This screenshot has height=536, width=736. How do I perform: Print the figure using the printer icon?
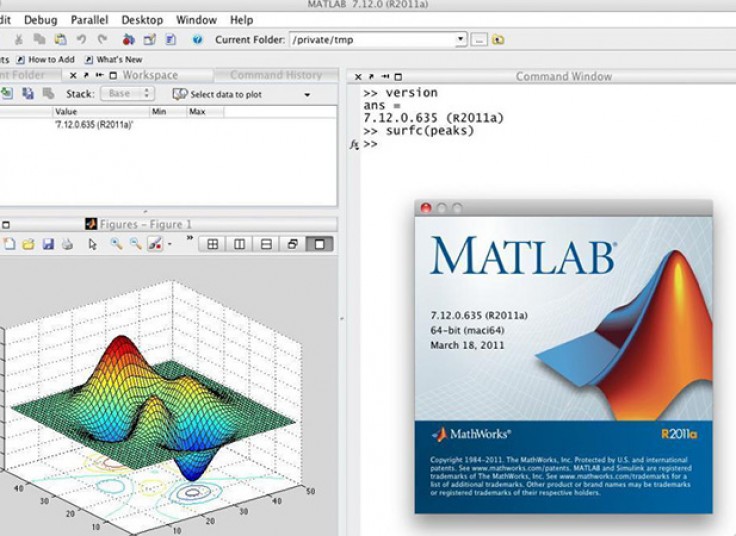(67, 244)
